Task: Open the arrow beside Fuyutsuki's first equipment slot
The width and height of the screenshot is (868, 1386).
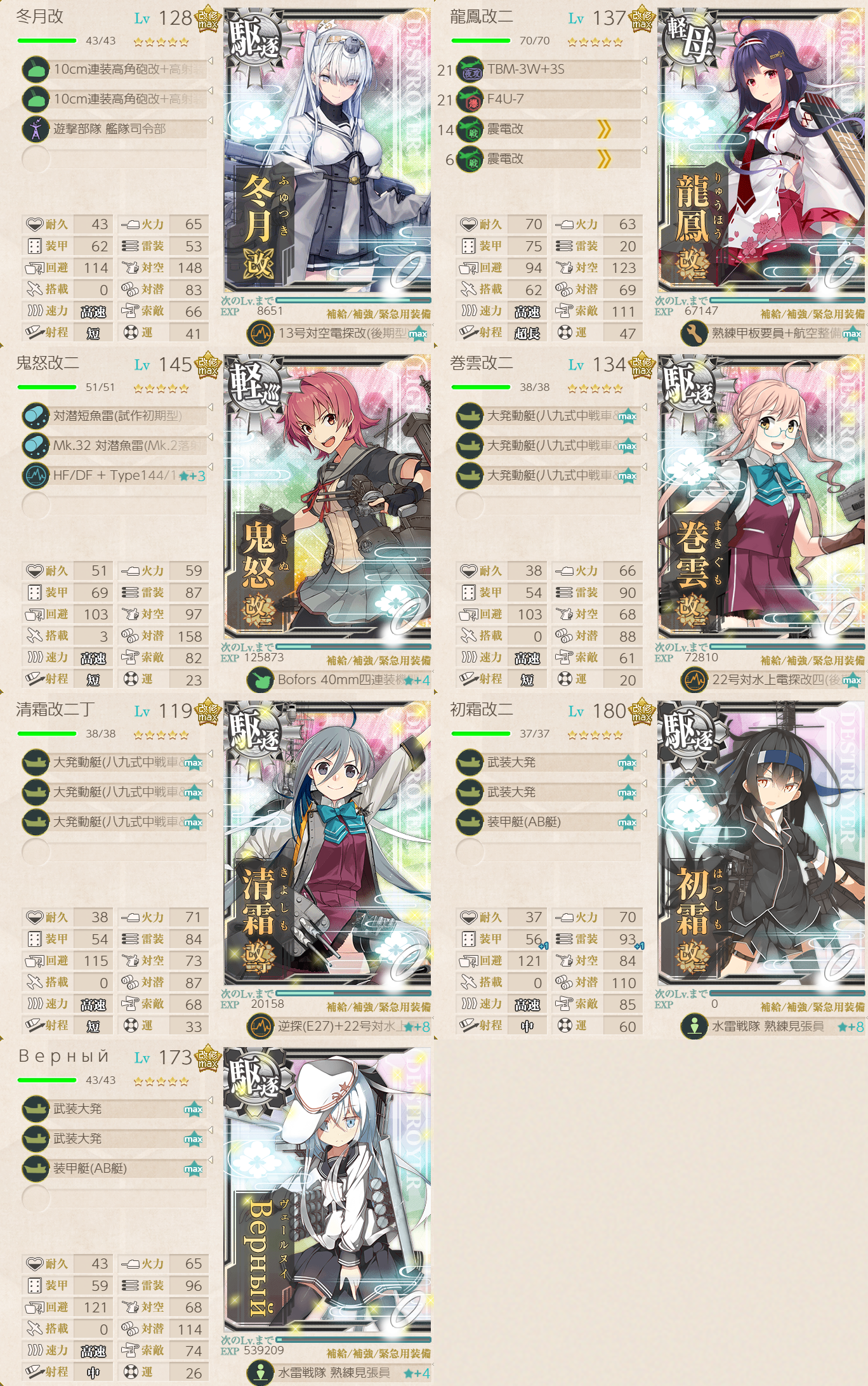Action: [x=210, y=61]
